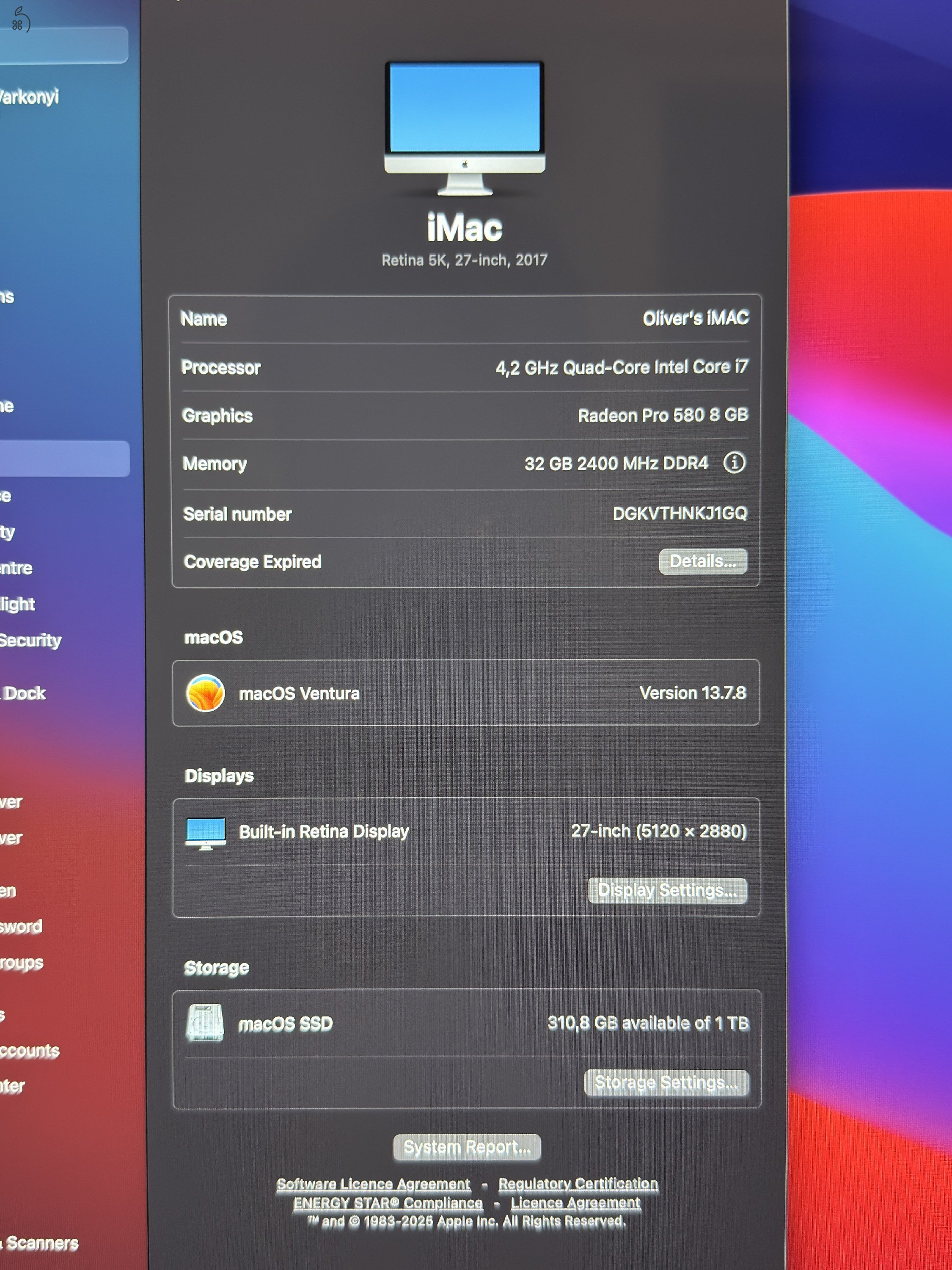The height and width of the screenshot is (1270, 952).
Task: Click Retina 5K, 27-inch, 2017 subtitle
Action: click(465, 260)
